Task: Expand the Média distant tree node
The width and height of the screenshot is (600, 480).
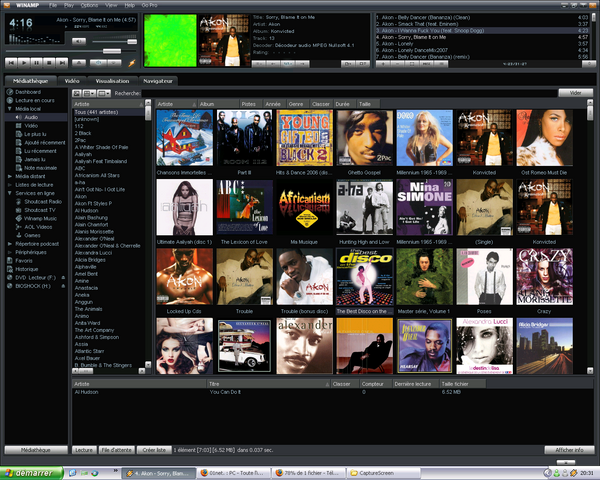Action: click(x=10, y=176)
